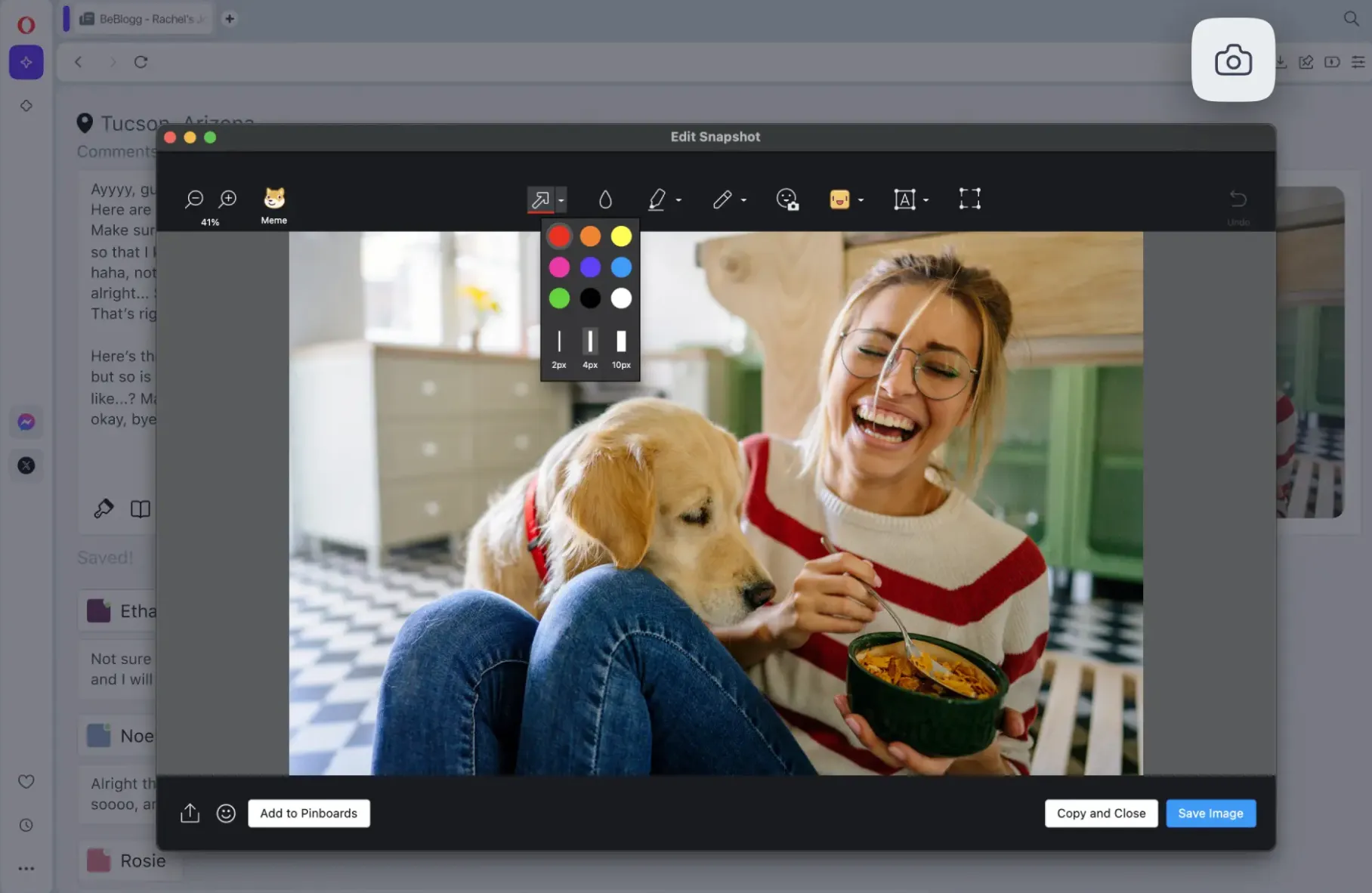
Task: Select the Pencil drawing tool
Action: pyautogui.click(x=723, y=199)
